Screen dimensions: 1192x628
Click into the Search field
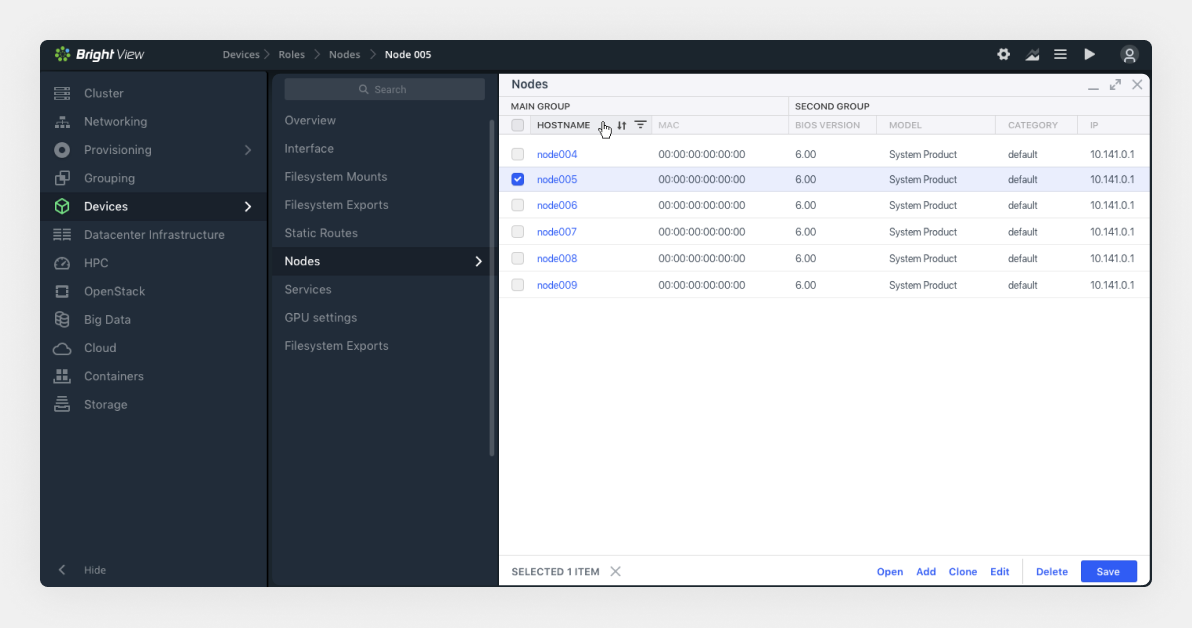385,90
